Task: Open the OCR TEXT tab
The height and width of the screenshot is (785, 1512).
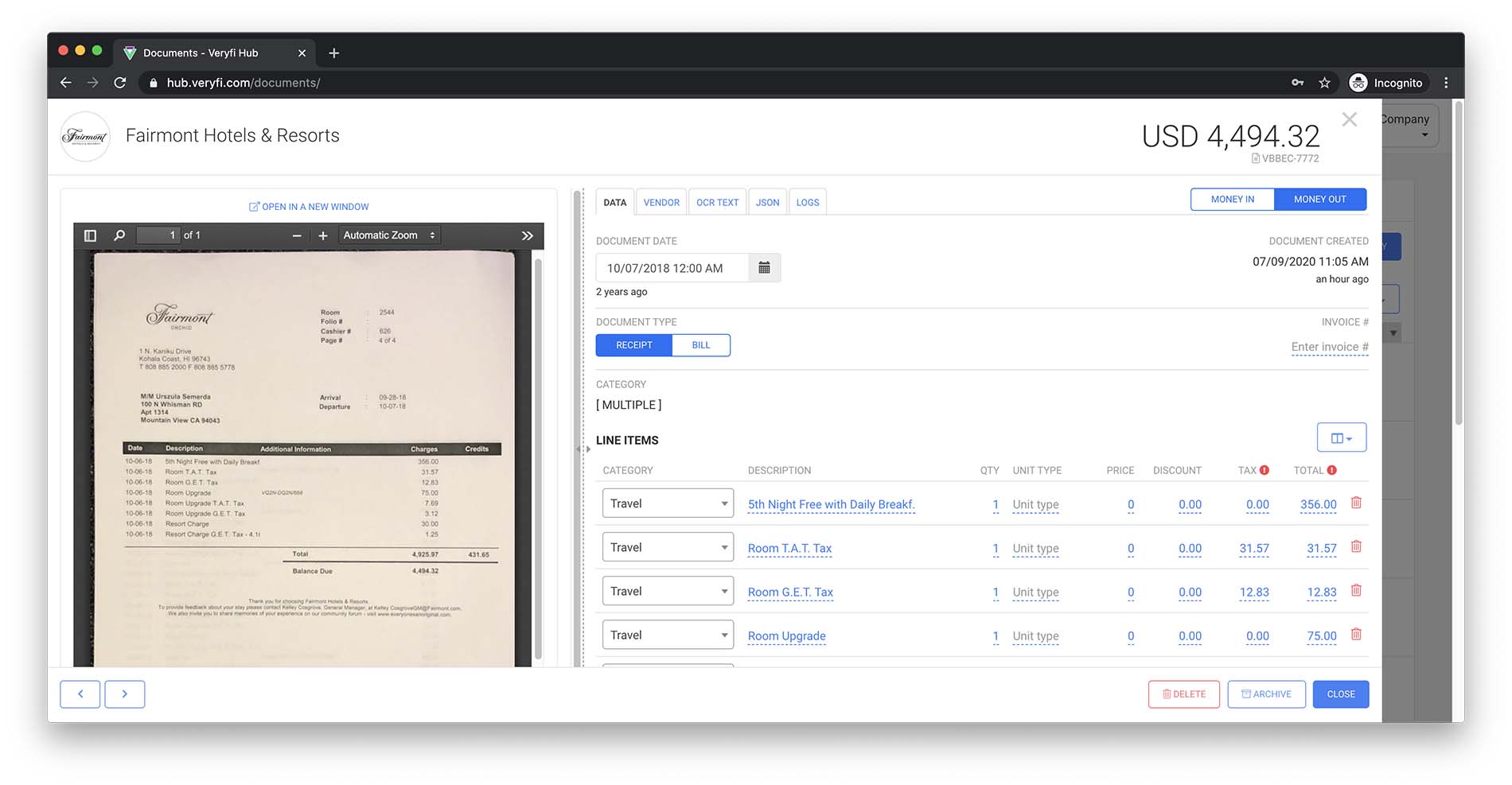Action: point(718,202)
